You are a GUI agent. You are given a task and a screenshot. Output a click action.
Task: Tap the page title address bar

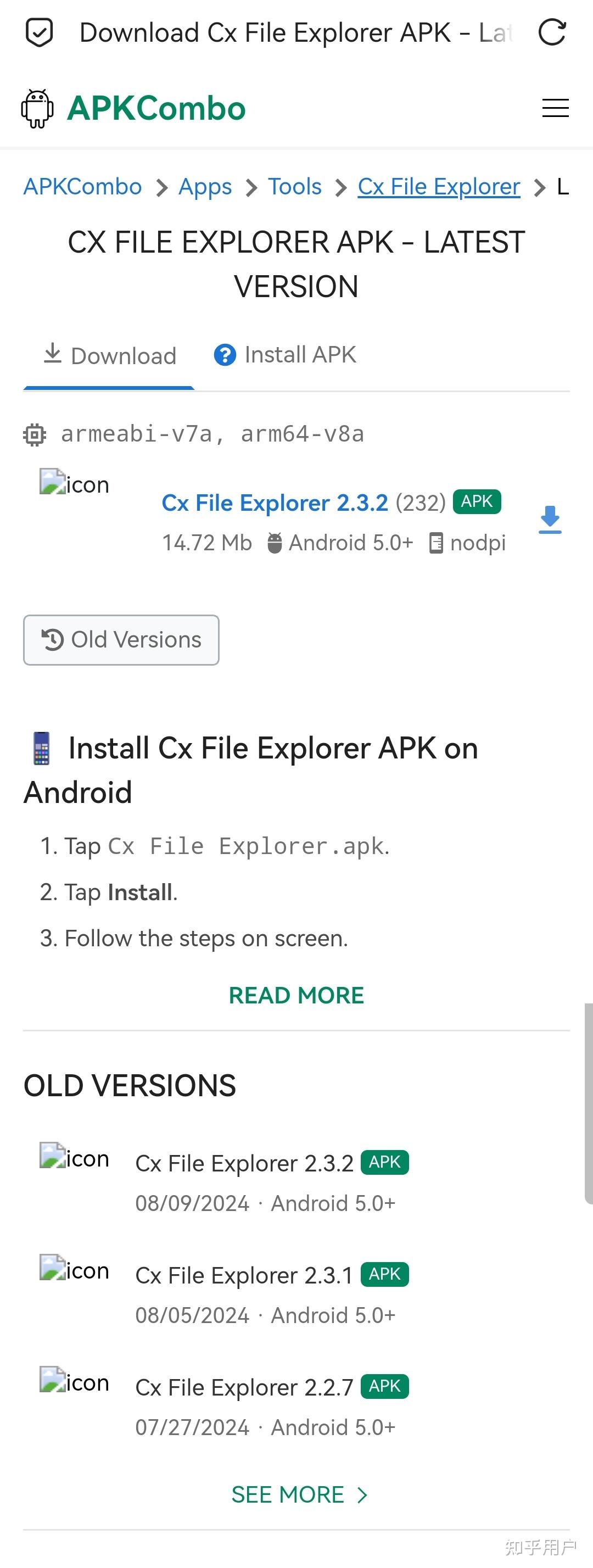[296, 33]
